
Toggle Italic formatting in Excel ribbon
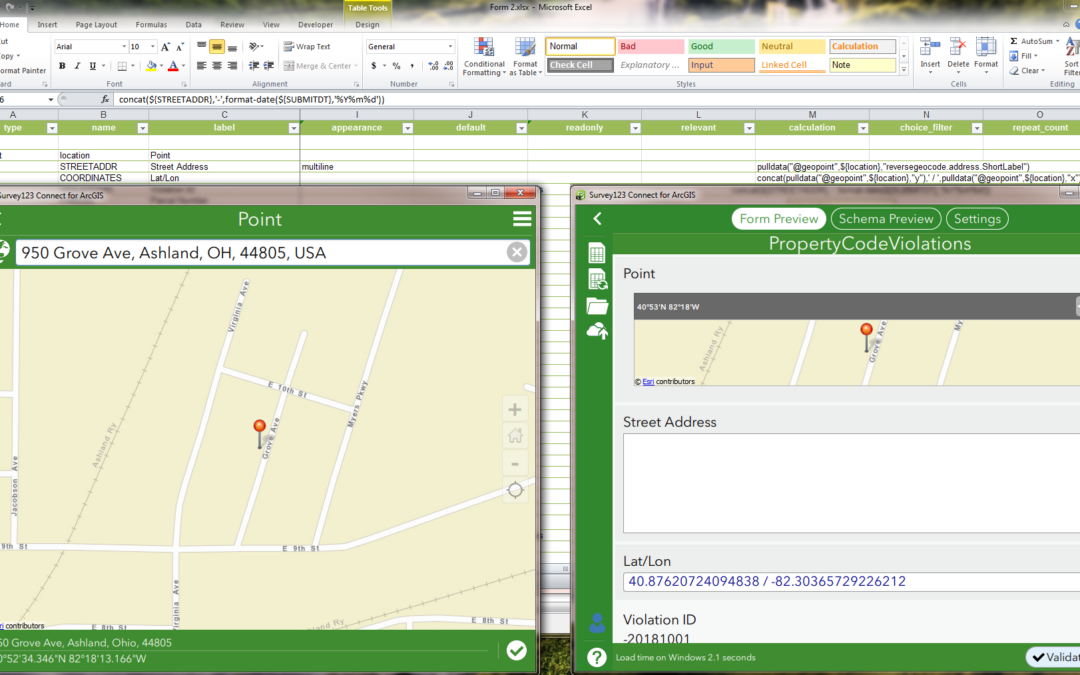click(77, 66)
